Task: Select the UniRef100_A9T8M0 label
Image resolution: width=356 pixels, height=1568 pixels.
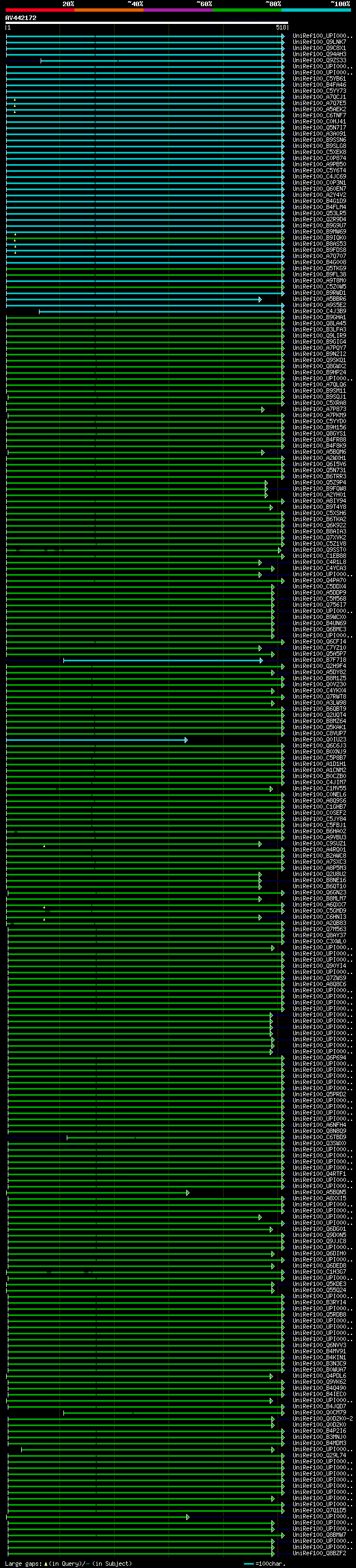Action: tap(319, 280)
